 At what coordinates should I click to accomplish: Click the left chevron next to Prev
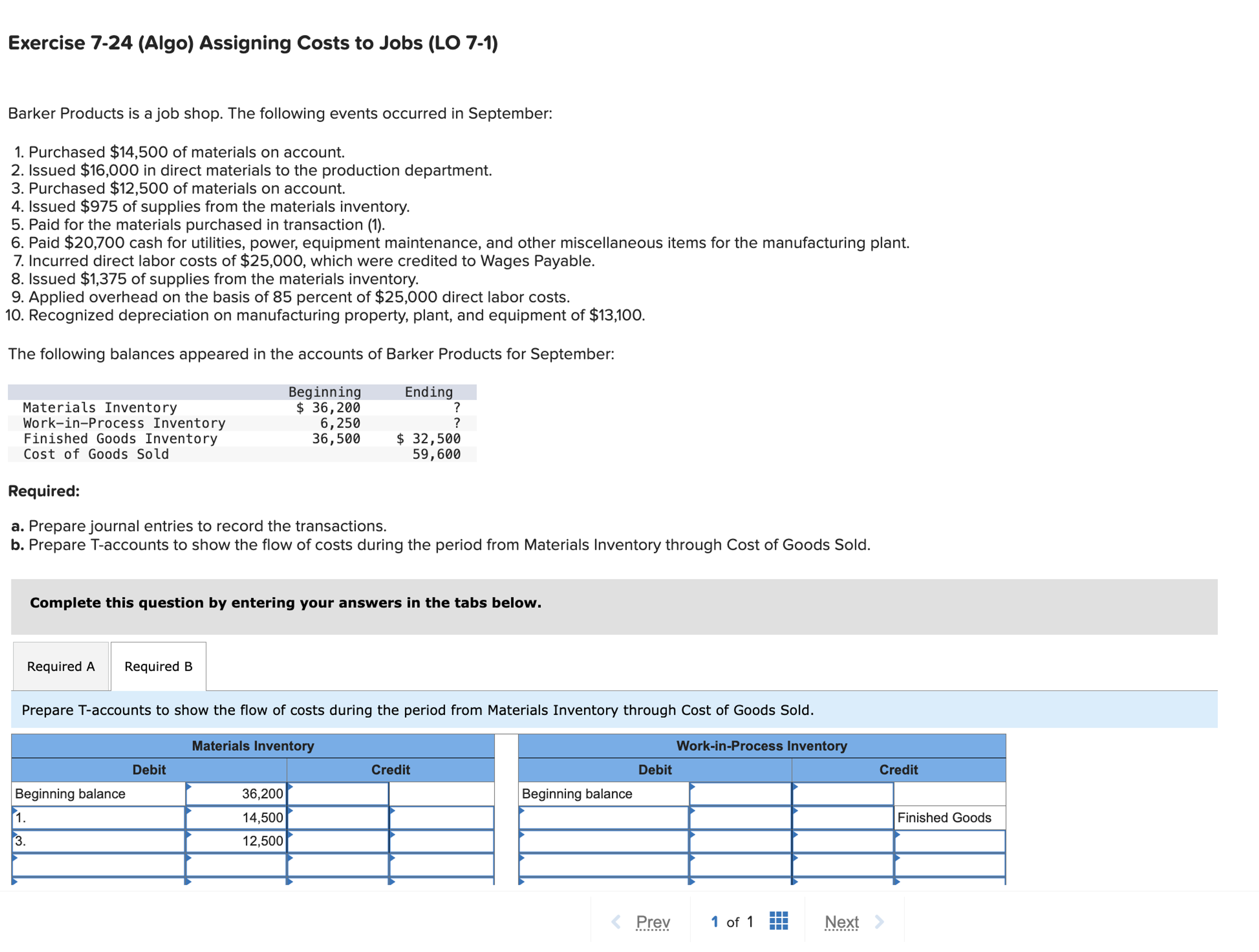tap(617, 921)
